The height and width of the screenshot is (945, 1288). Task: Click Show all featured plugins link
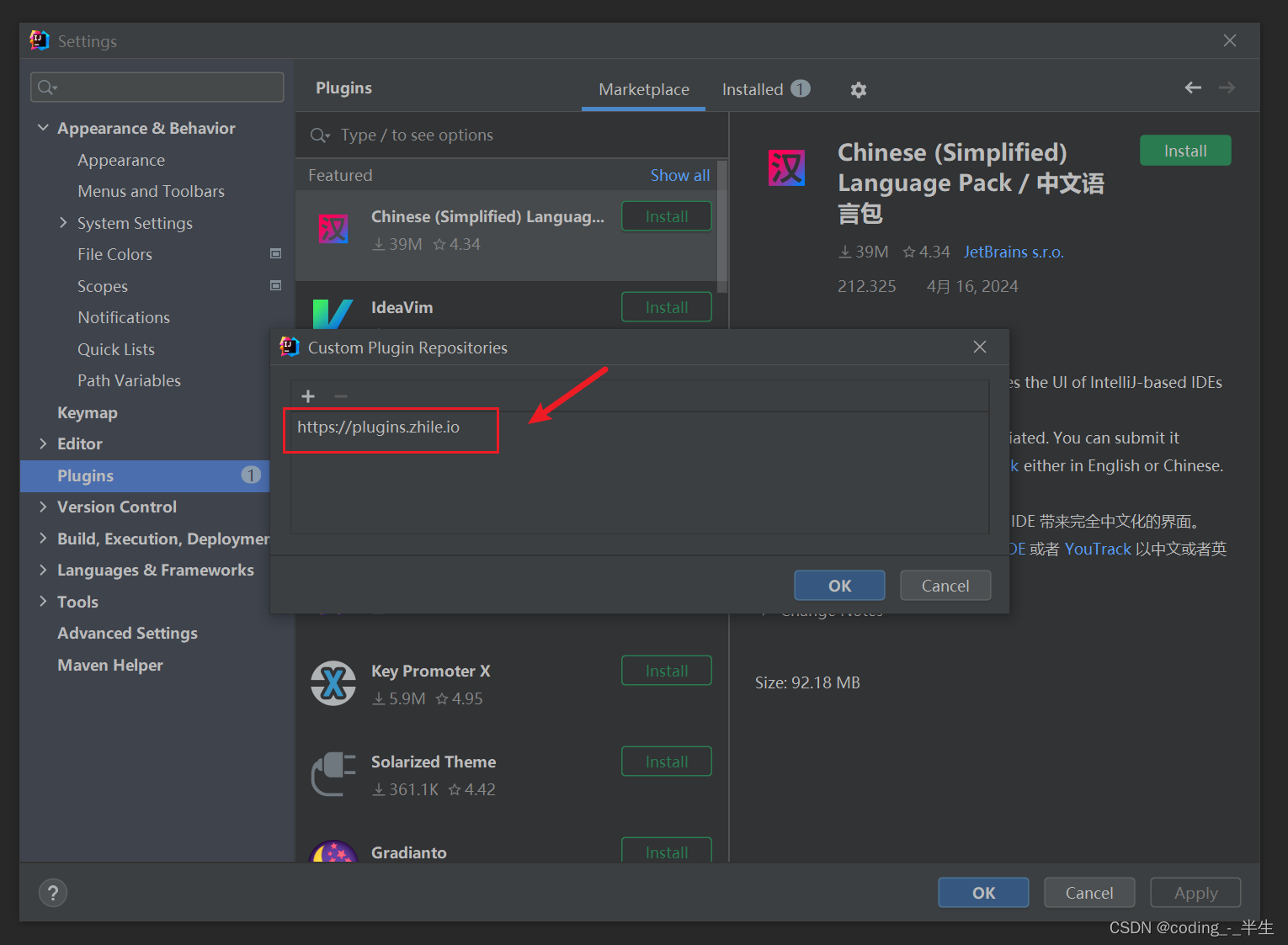679,175
